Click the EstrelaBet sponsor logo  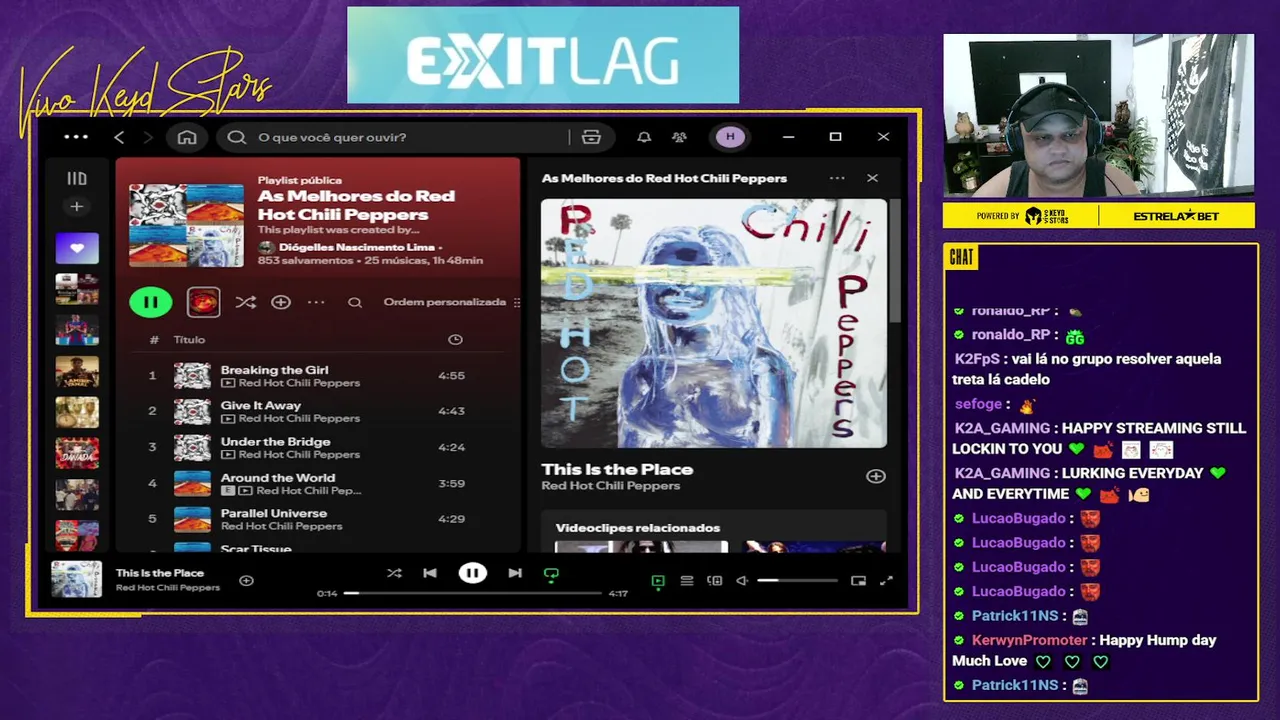click(x=1176, y=216)
